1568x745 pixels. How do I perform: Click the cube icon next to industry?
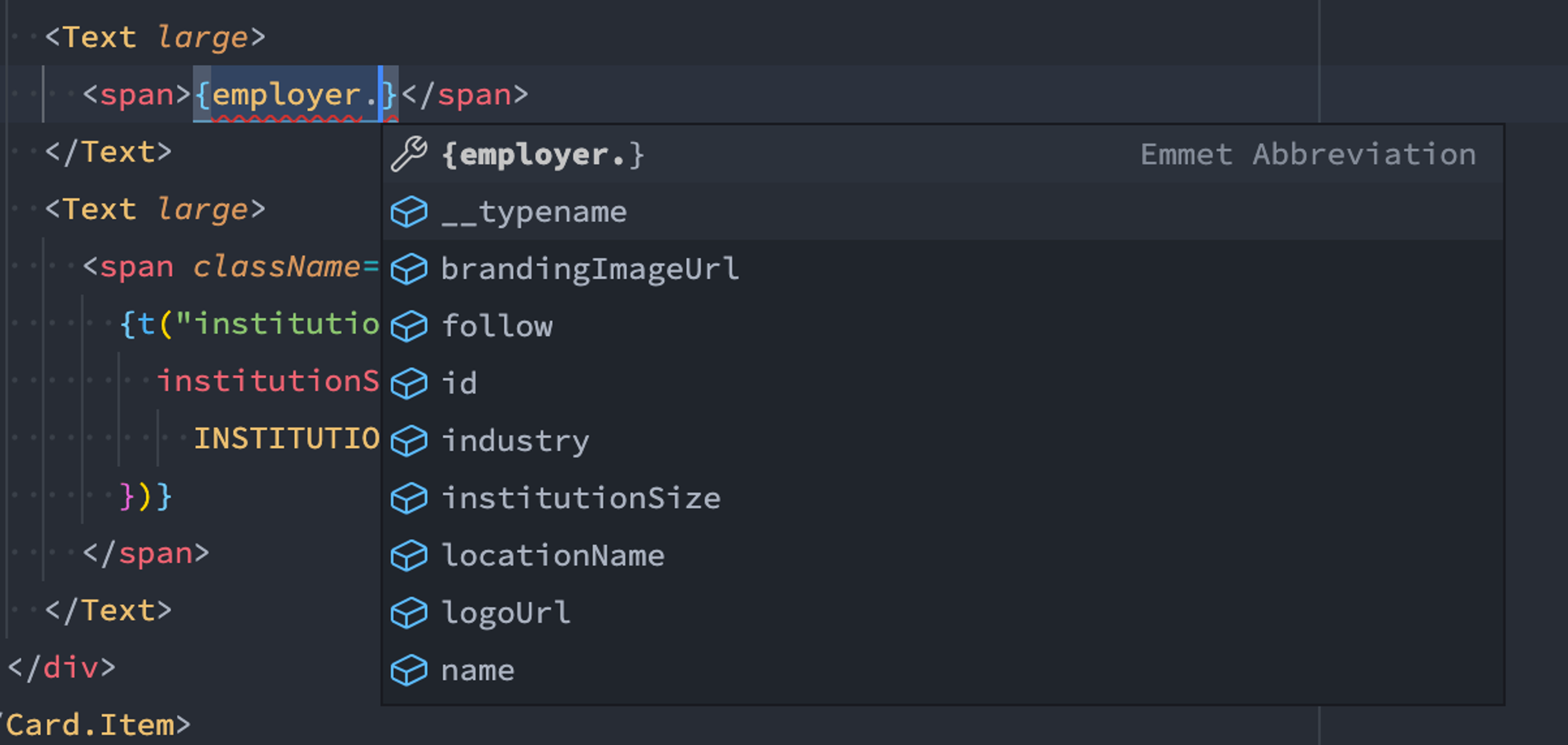click(408, 441)
